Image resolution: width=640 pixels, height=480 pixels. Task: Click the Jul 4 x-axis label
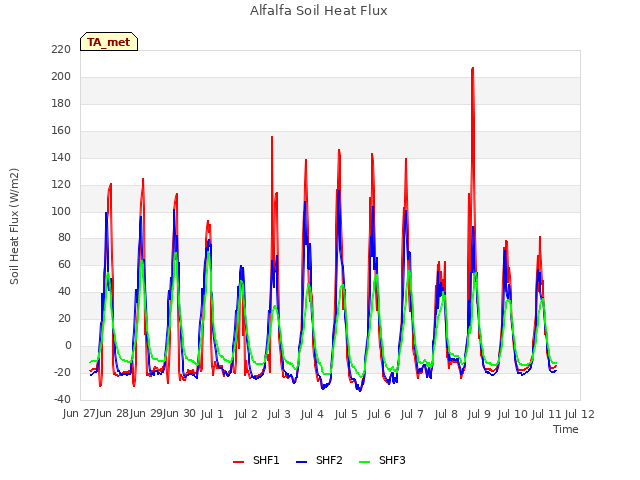(312, 414)
